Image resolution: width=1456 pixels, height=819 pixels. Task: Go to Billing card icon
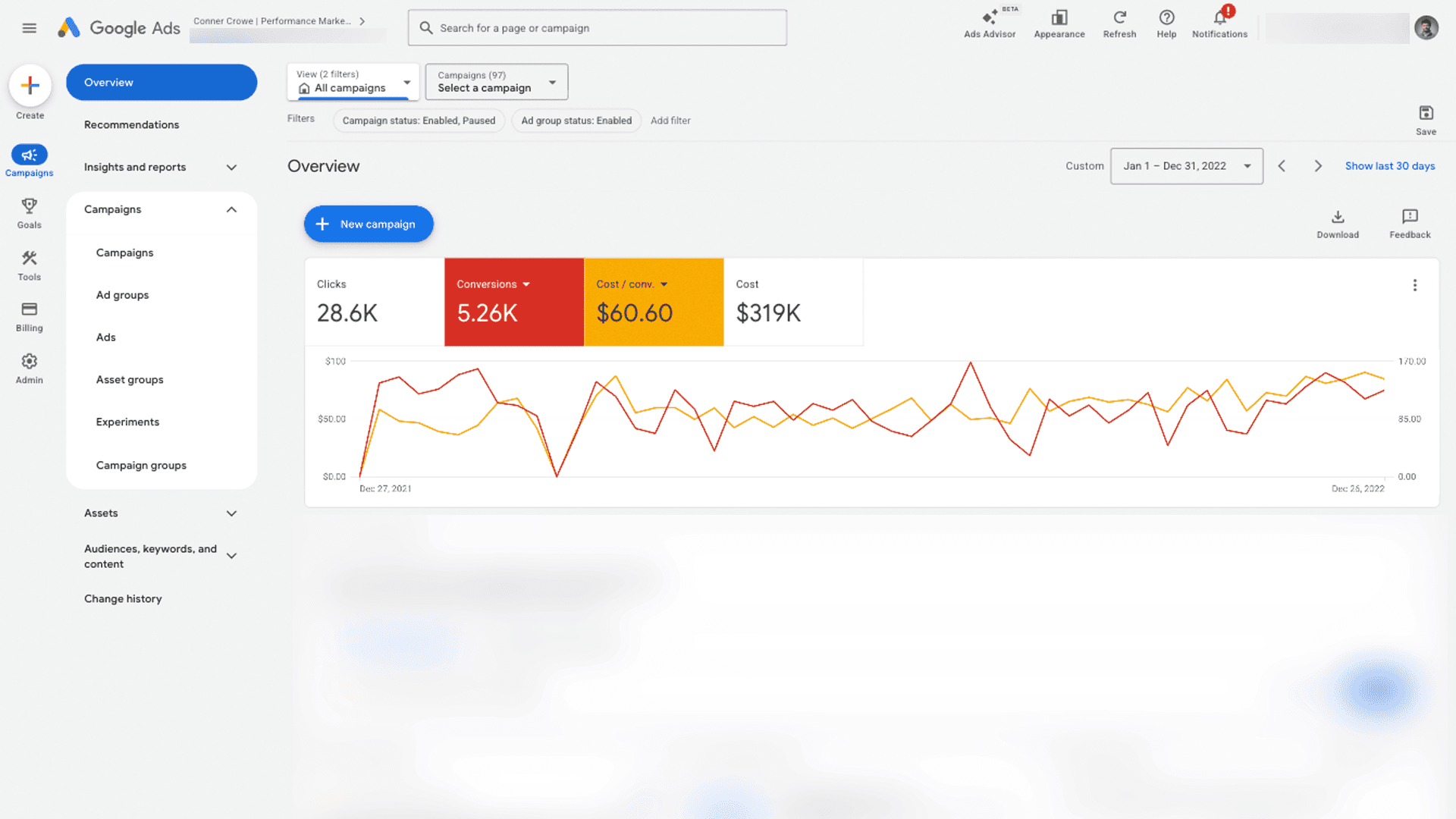click(x=29, y=309)
